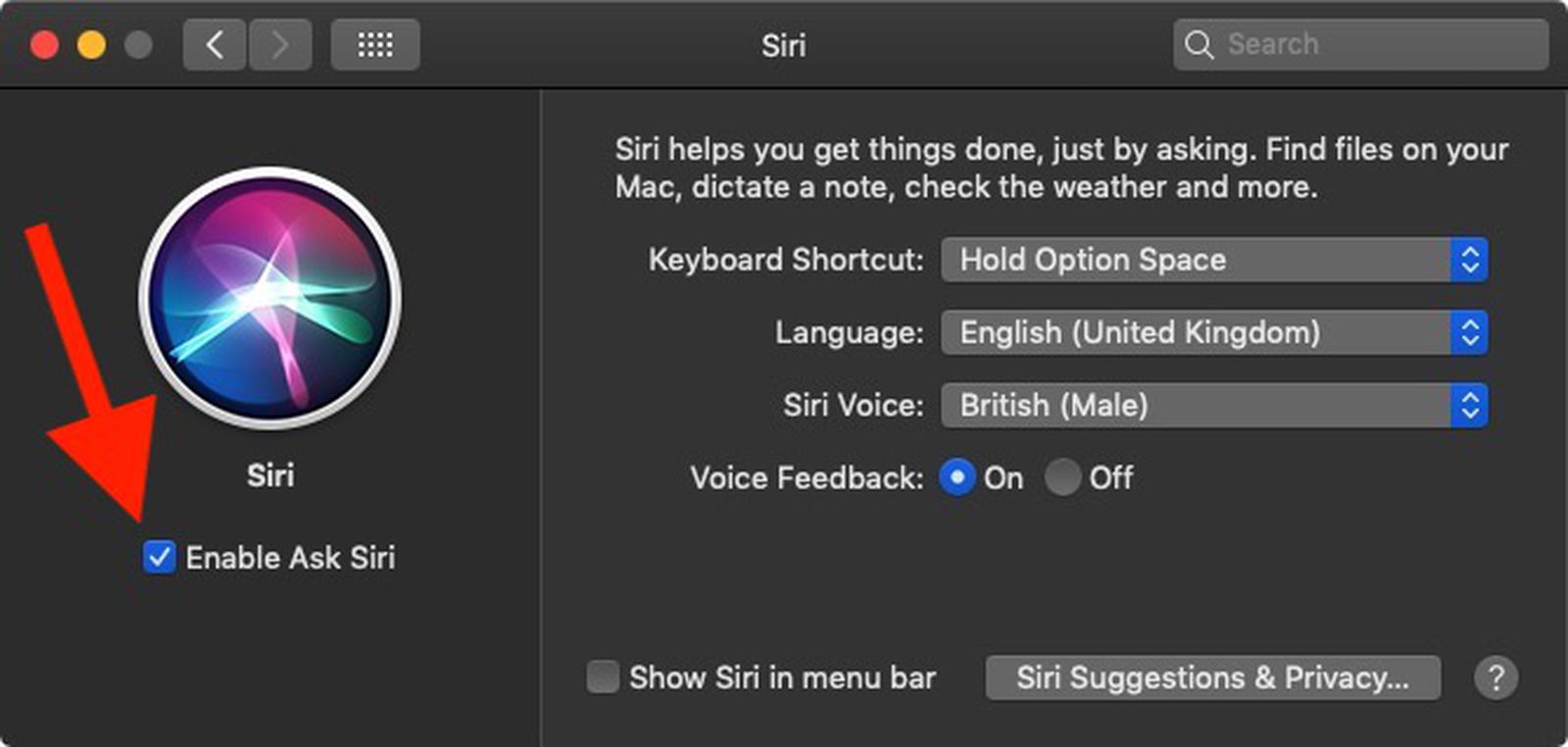The height and width of the screenshot is (747, 1568).
Task: Enable Show Siri in menu bar
Action: (x=602, y=677)
